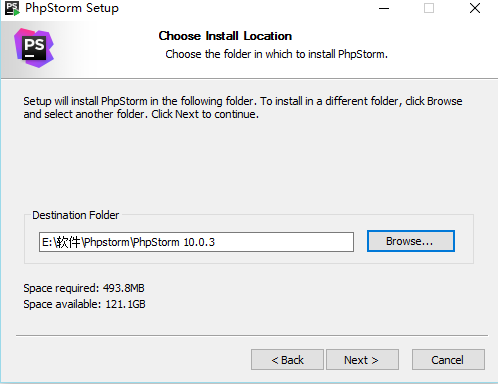Click the 'Destination Folder' group label

tap(75, 215)
